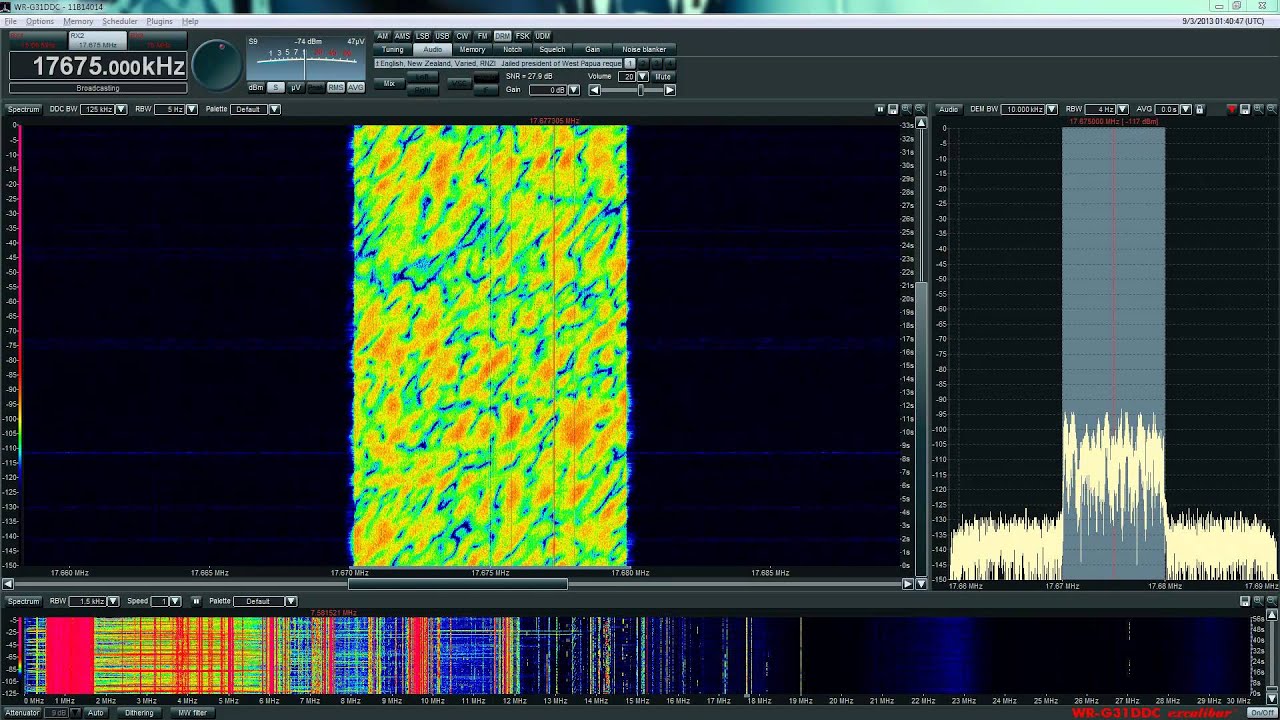Switch to the Noise blanker tab
Screen dimensions: 1280x720
(x=644, y=49)
